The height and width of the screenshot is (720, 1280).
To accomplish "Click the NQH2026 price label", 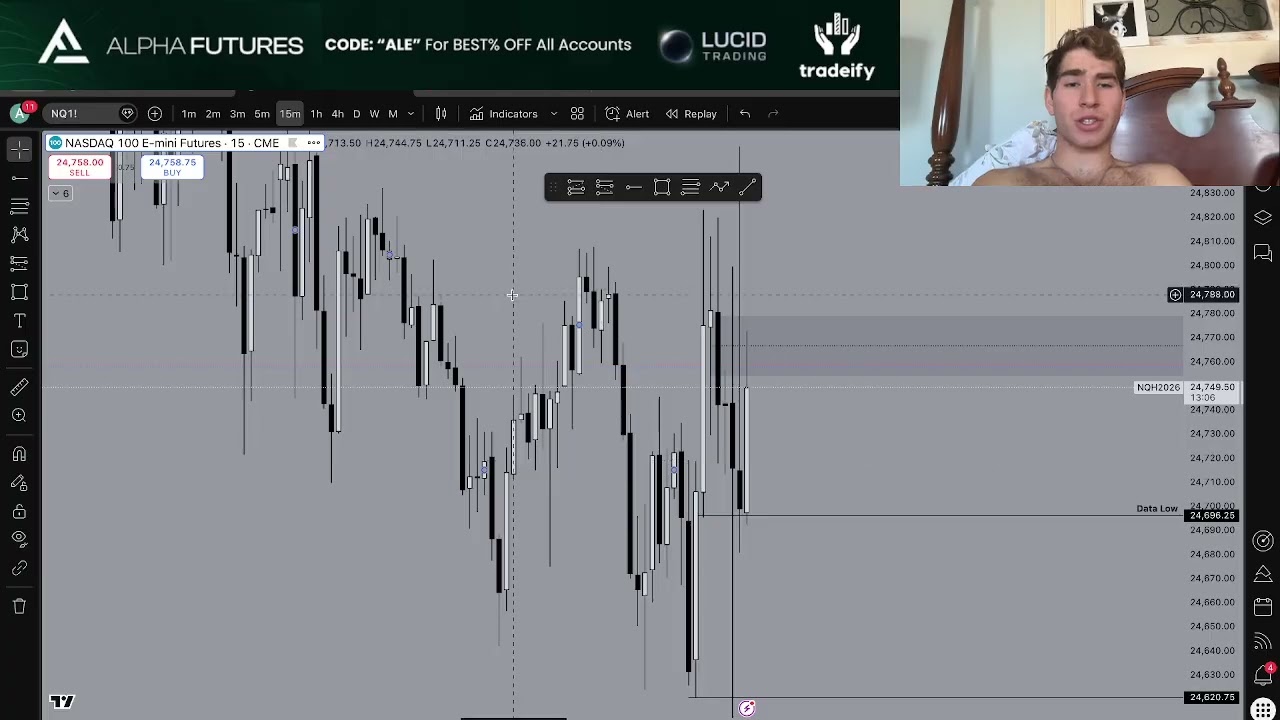I will (x=1158, y=387).
